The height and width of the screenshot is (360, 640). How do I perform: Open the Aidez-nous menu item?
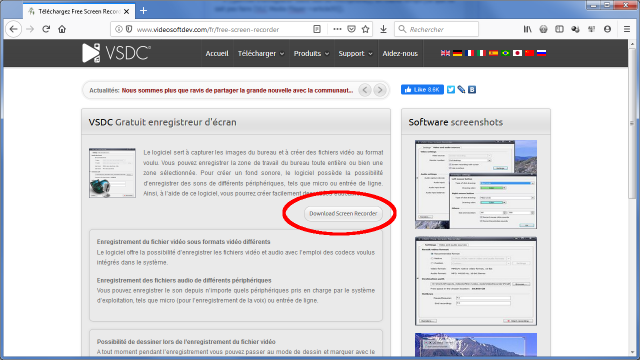coord(400,53)
